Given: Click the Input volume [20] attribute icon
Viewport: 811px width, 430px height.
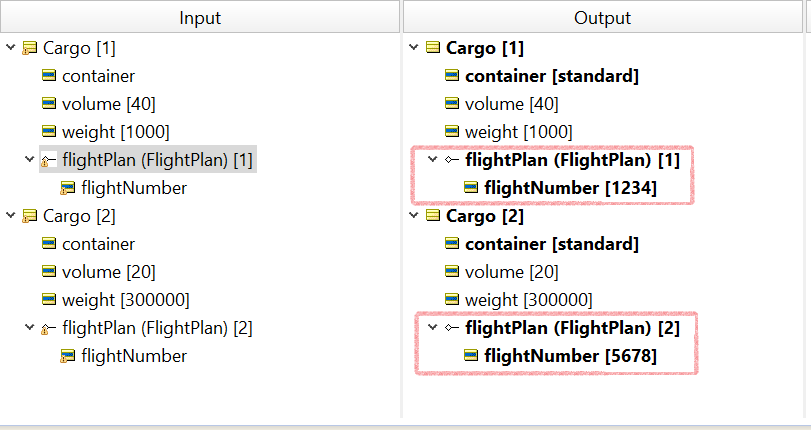Looking at the screenshot, I should [49, 271].
